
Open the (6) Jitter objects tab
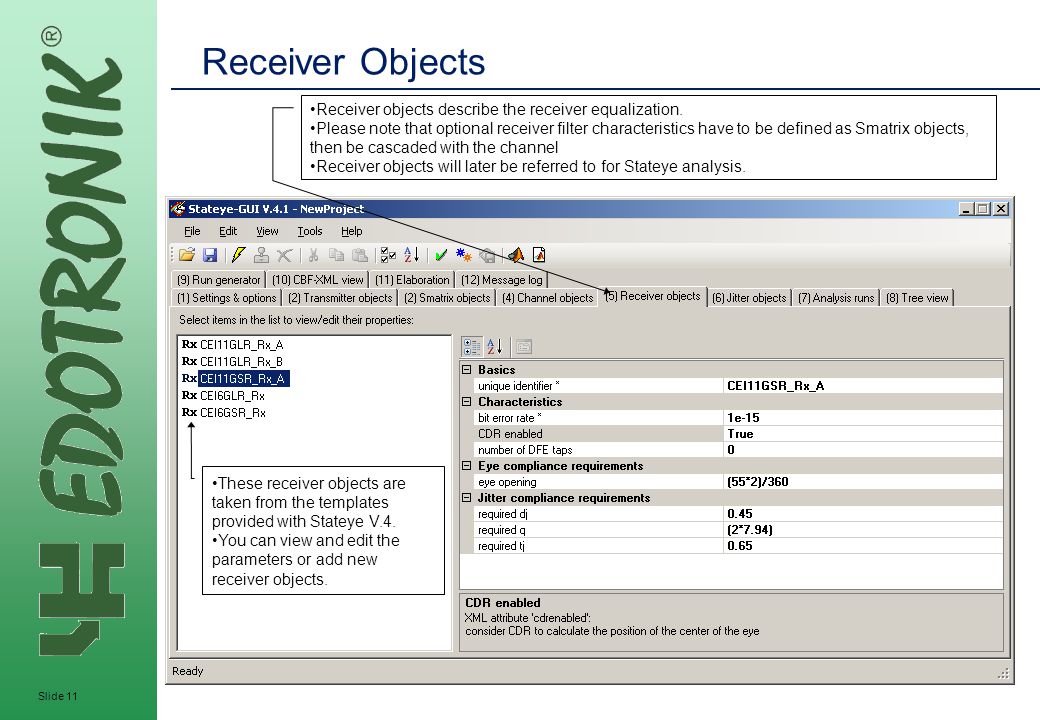click(749, 298)
